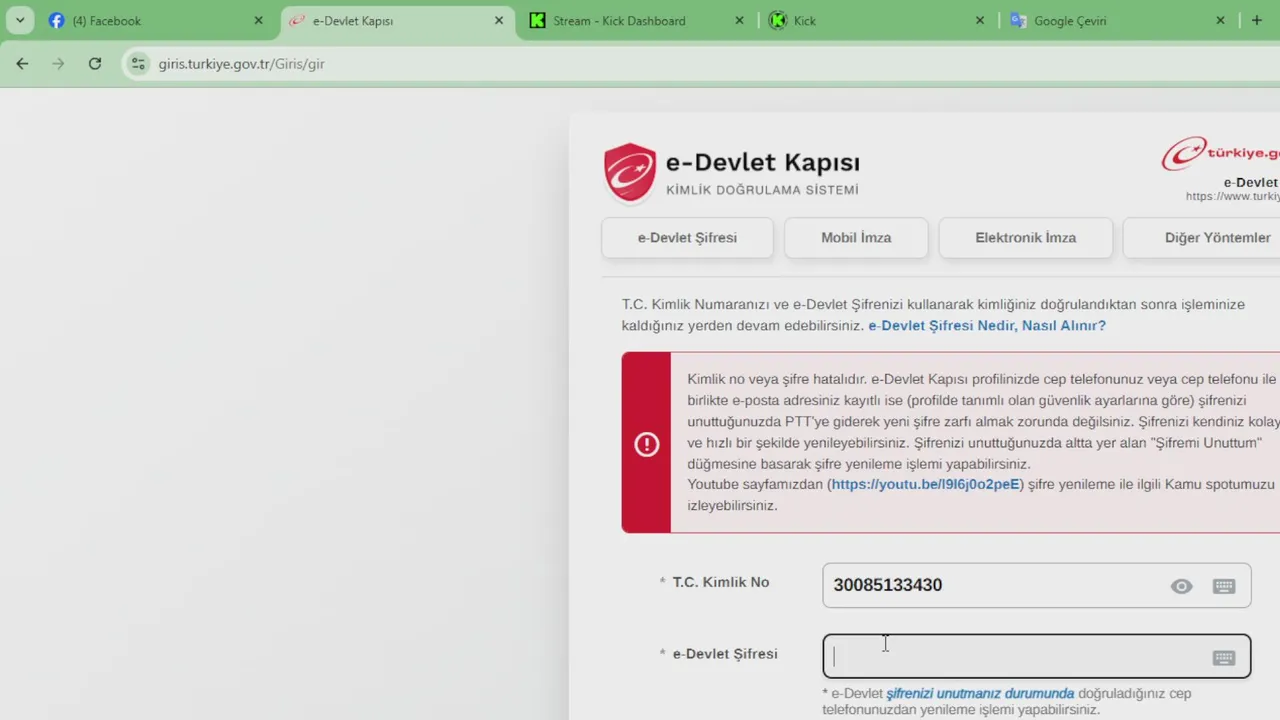Click the 'e-Devlet Şifresi' field label
The image size is (1280, 720).
click(725, 654)
